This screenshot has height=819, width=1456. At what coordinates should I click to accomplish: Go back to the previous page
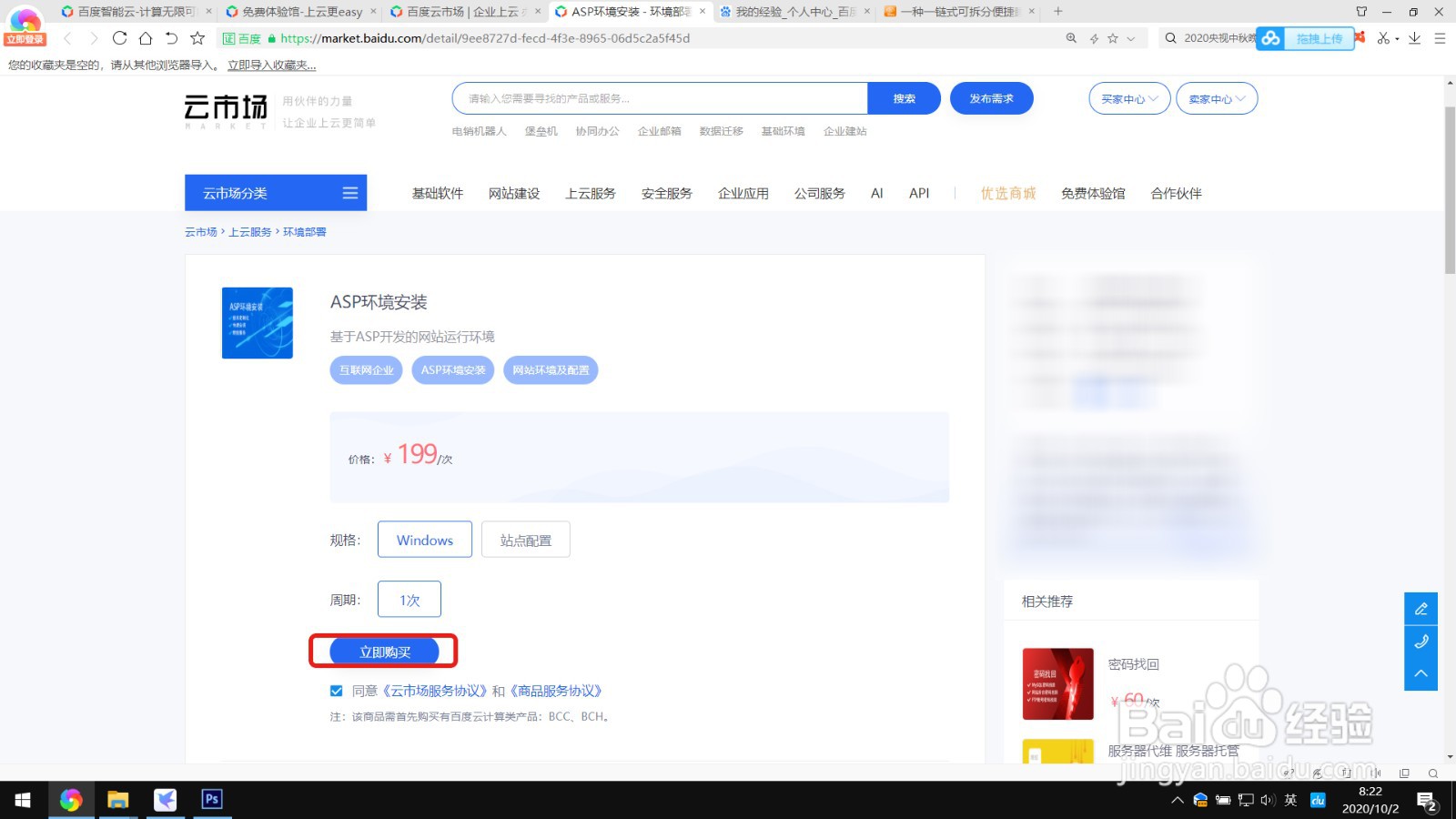(x=67, y=38)
